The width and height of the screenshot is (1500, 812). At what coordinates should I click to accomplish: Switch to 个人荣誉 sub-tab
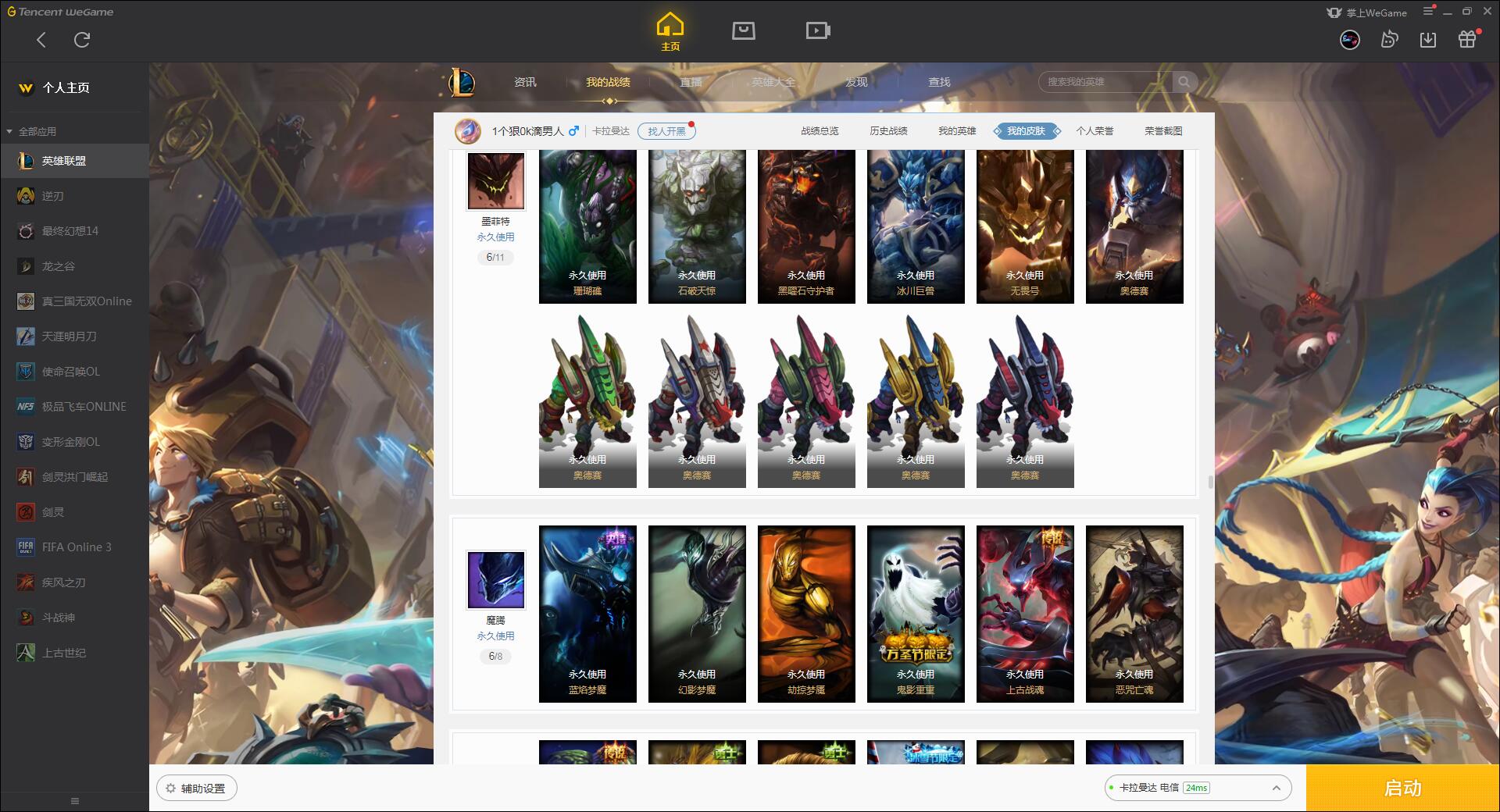1095,131
